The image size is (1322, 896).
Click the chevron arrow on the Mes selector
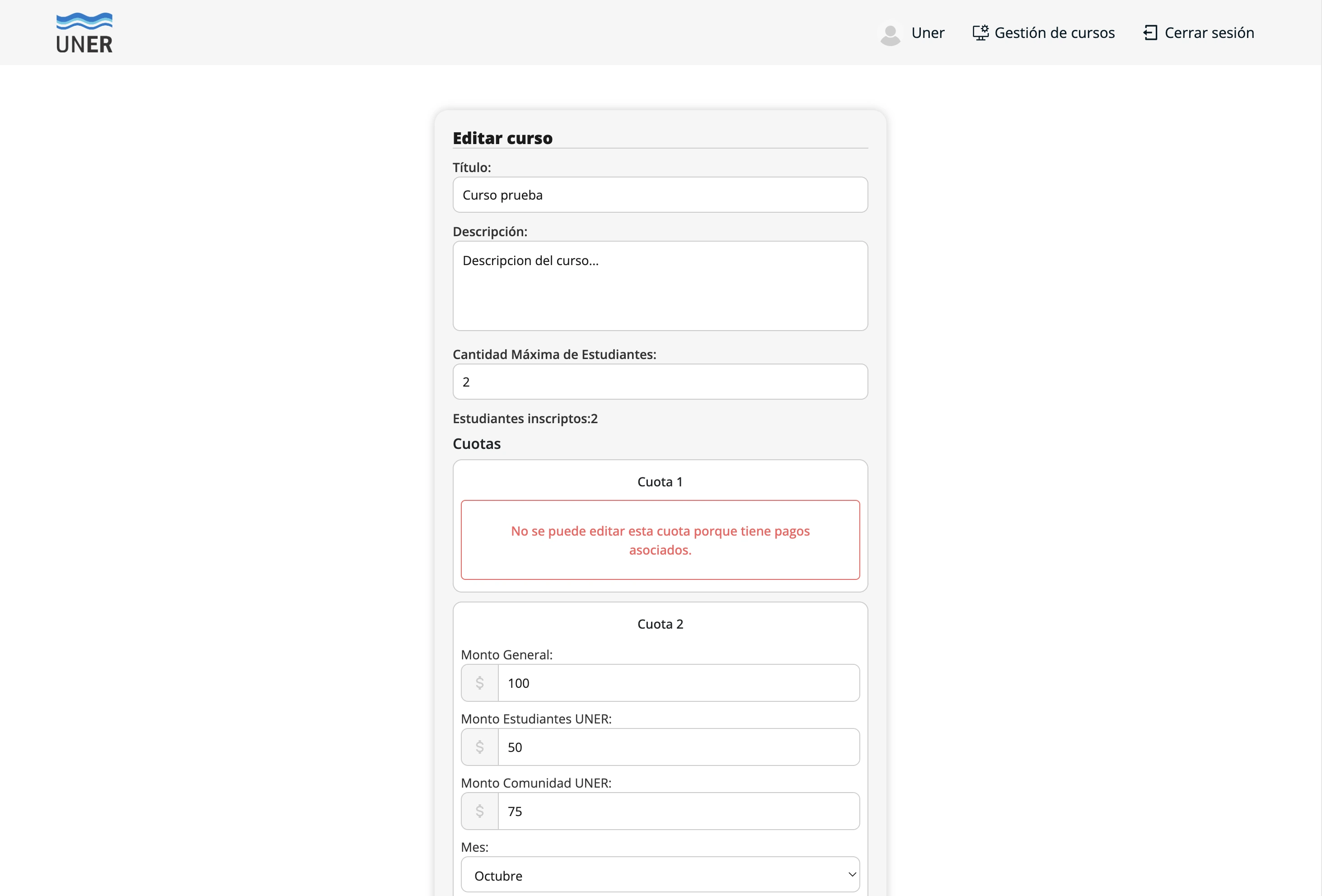point(852,875)
